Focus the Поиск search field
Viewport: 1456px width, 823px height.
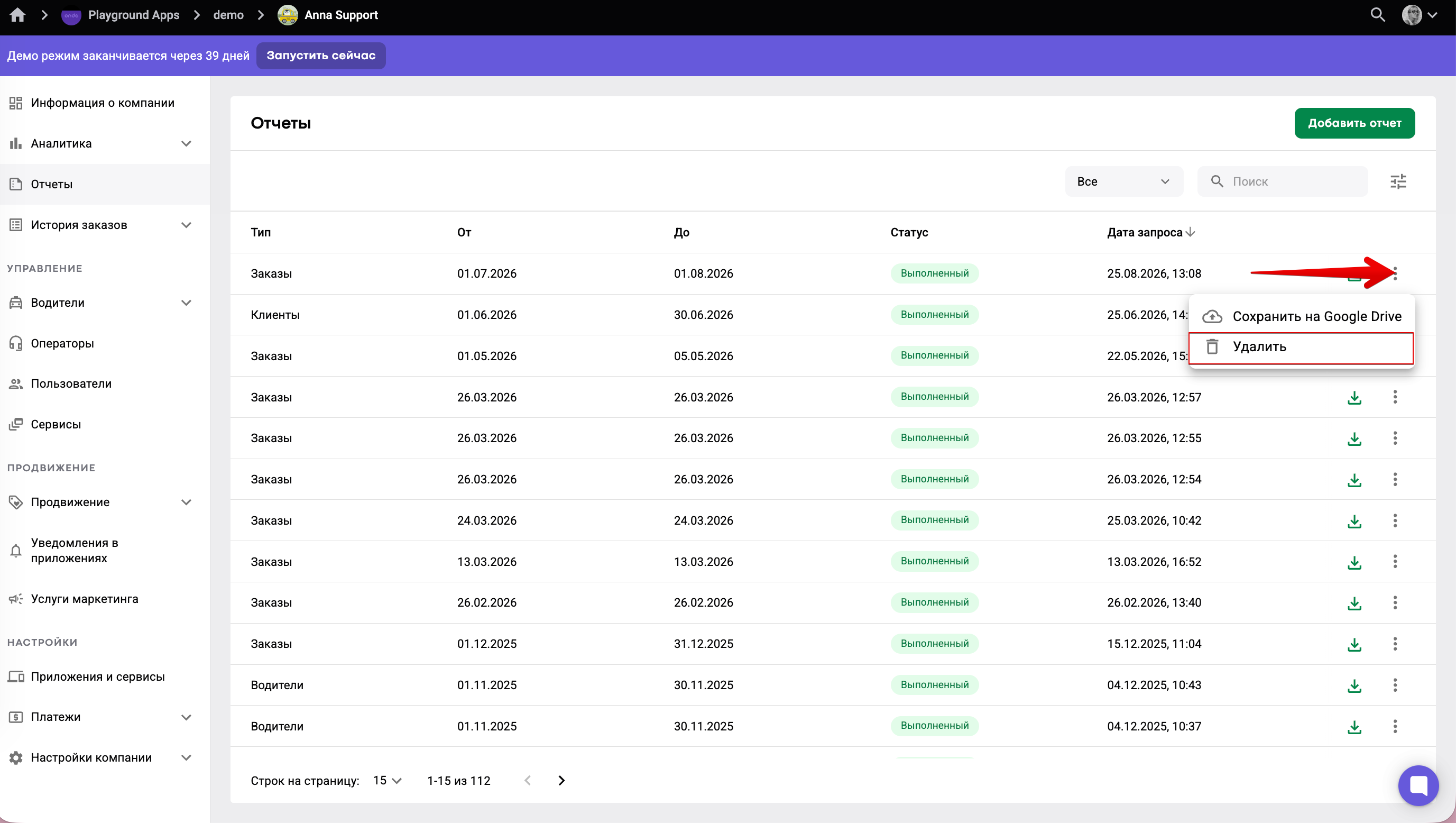click(1283, 181)
